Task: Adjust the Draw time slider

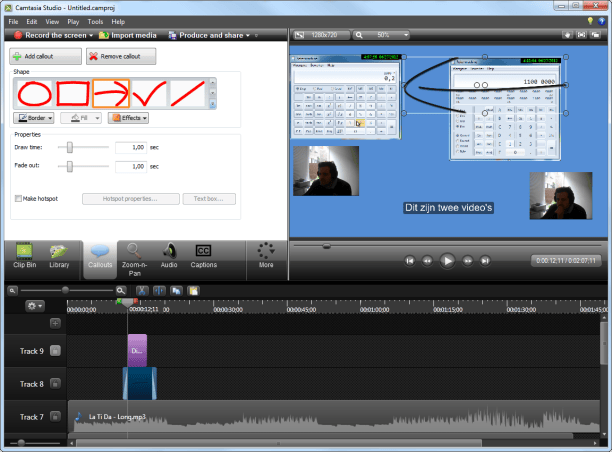Action: [69, 147]
